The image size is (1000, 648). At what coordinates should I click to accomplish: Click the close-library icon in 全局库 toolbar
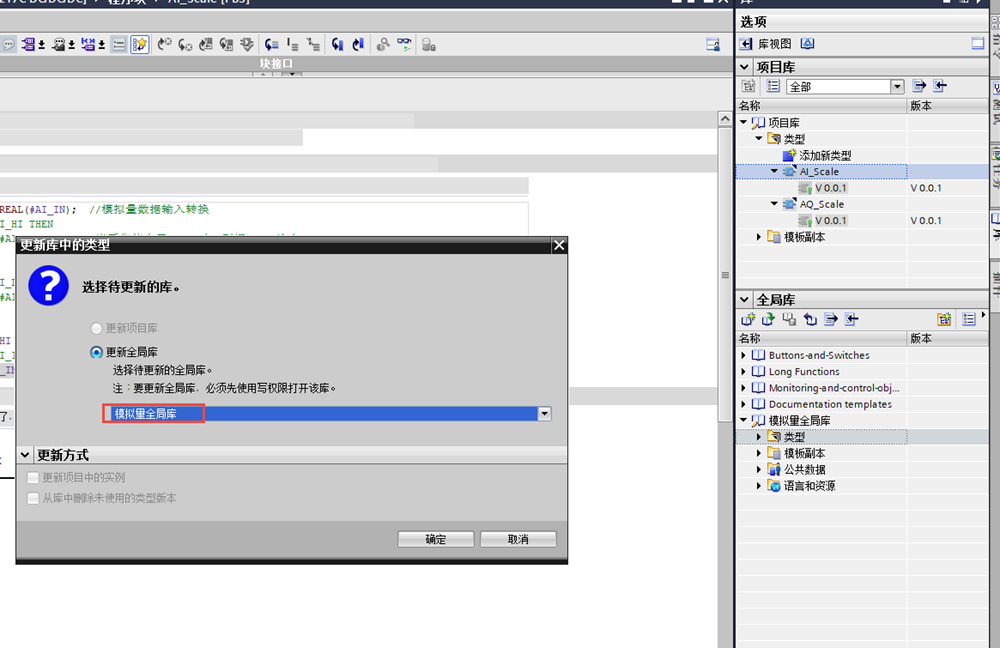pos(810,319)
